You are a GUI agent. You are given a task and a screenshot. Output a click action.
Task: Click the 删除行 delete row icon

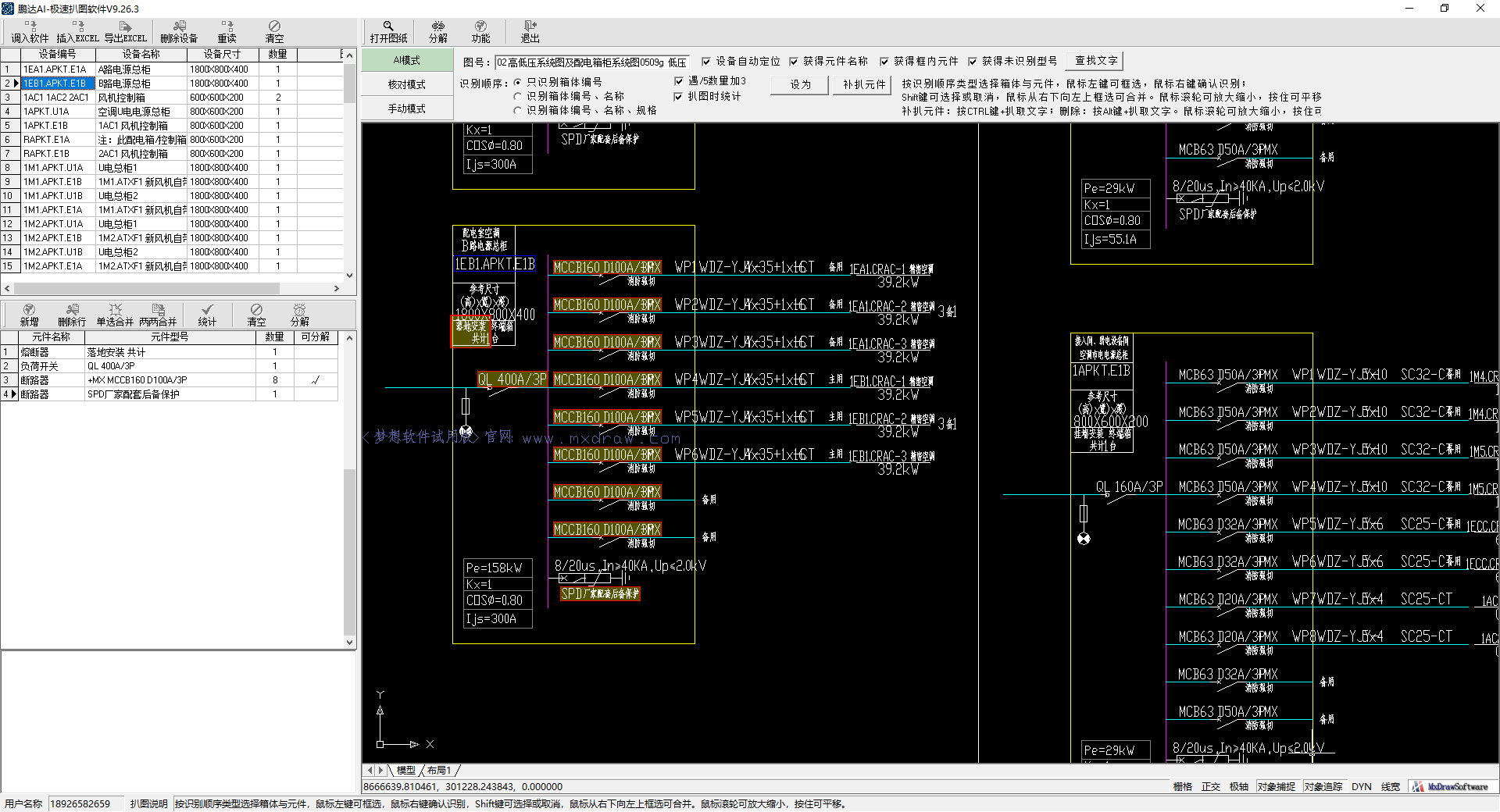pos(72,315)
